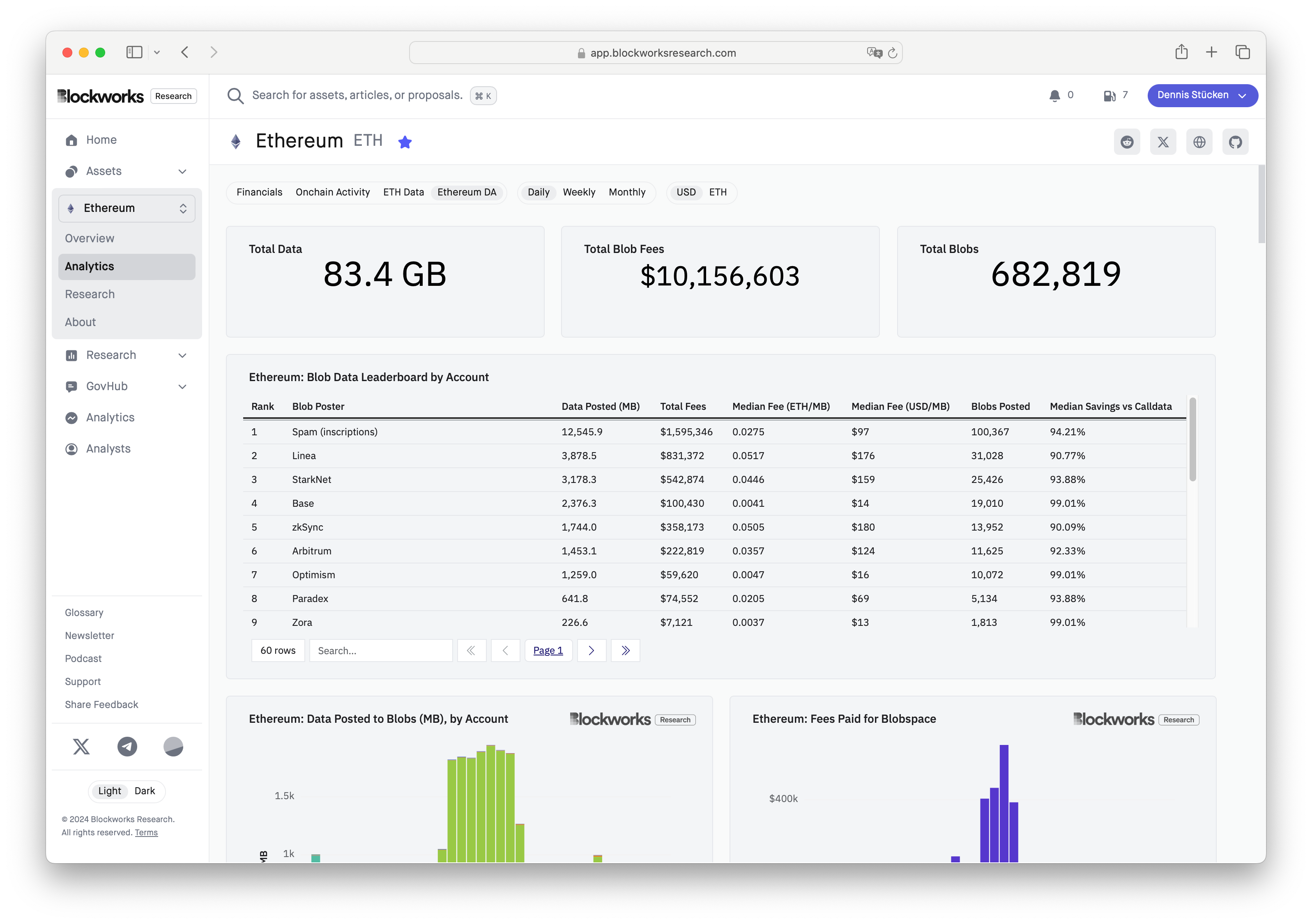Viewport: 1312px width, 924px height.
Task: Open the Podcast link
Action: 83,658
